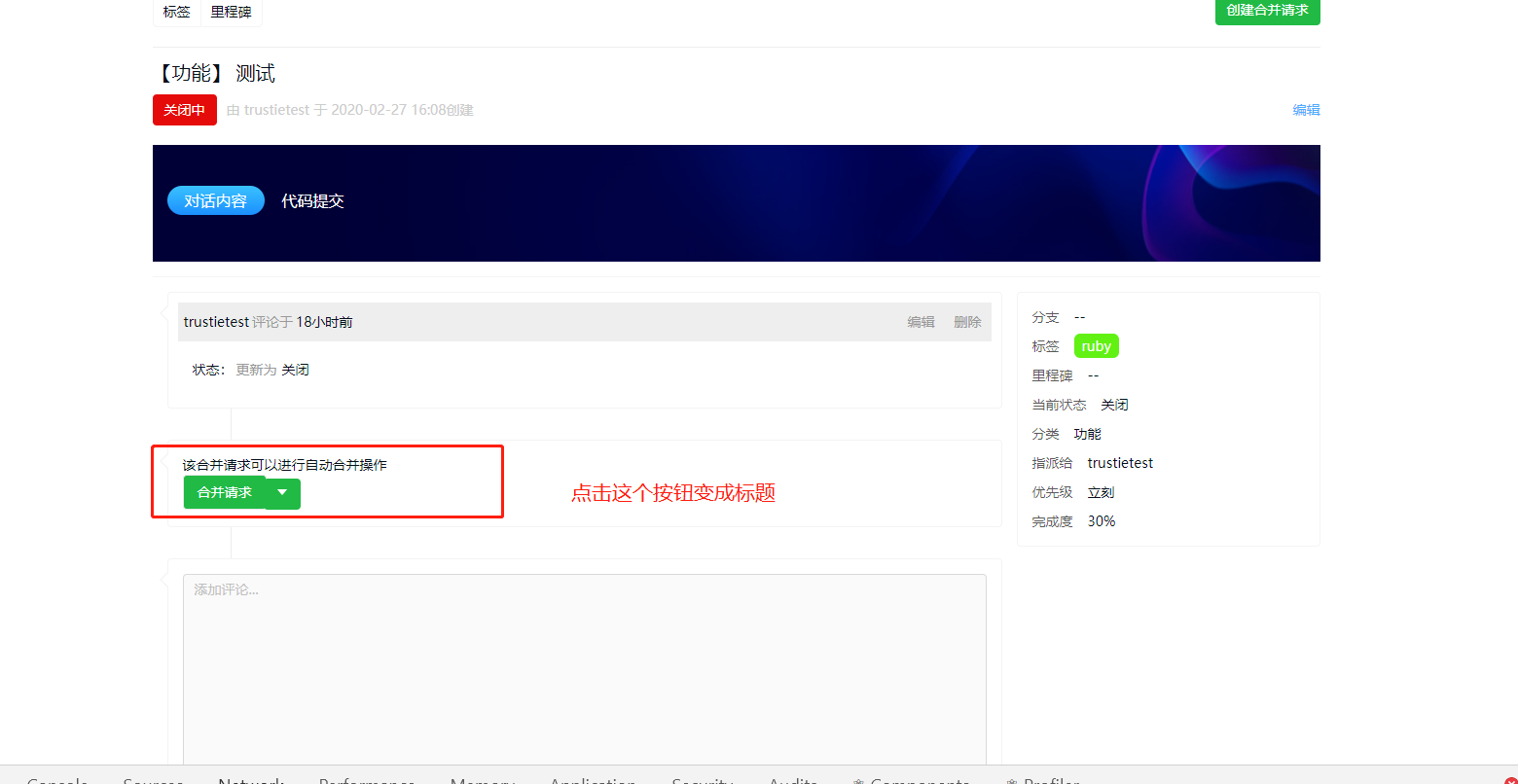This screenshot has width=1518, height=784.
Task: Click the 编辑 link beside the title
Action: [x=1306, y=110]
